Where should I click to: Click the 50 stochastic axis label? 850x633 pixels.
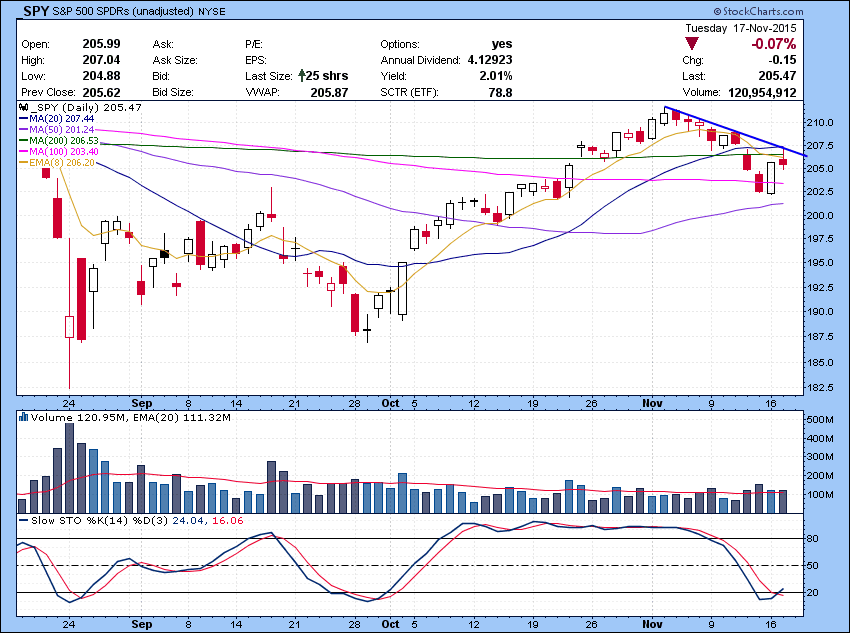[x=813, y=565]
